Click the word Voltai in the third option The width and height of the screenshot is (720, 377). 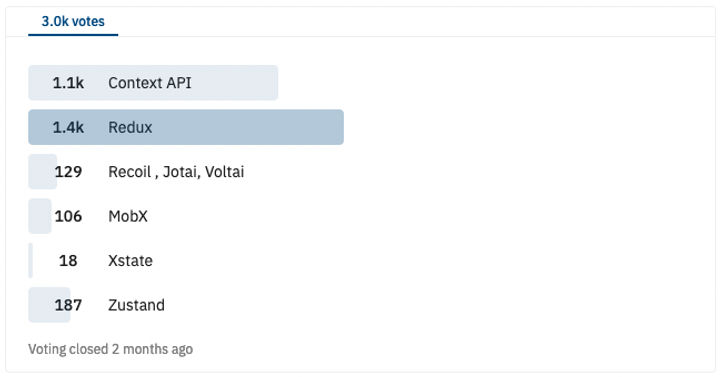coord(225,172)
